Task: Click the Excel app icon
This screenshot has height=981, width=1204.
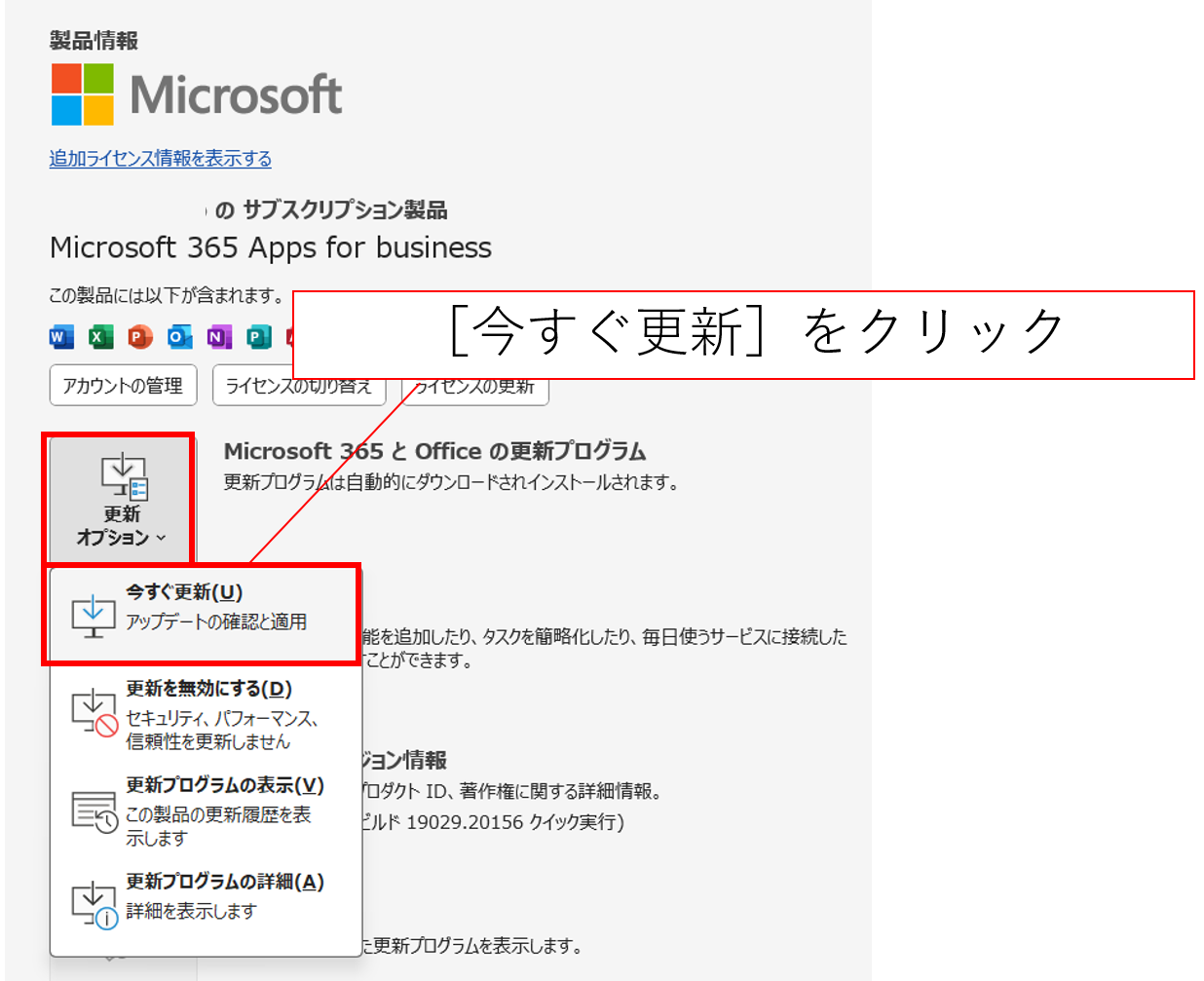Action: [100, 337]
